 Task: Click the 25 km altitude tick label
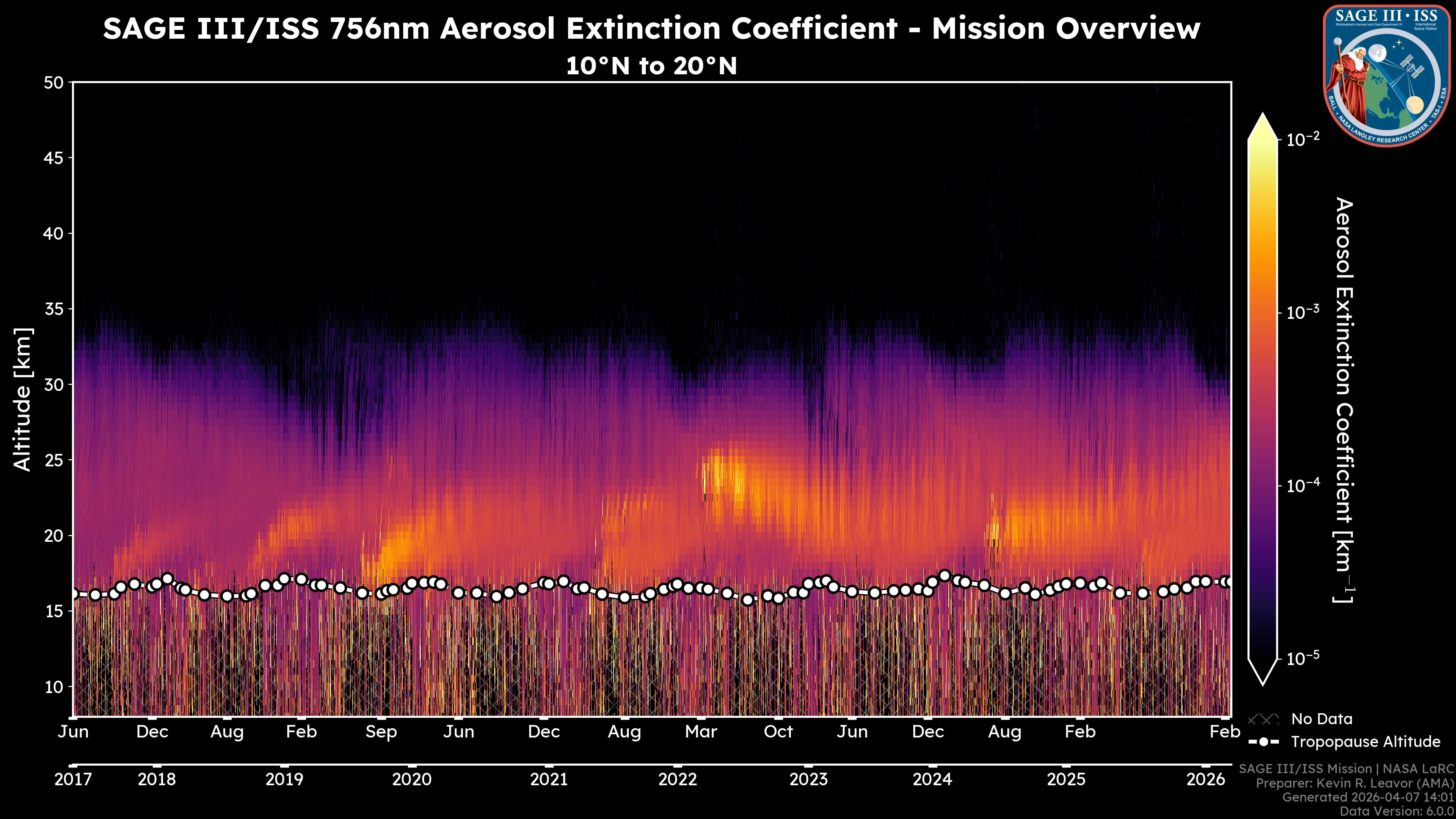(54, 460)
